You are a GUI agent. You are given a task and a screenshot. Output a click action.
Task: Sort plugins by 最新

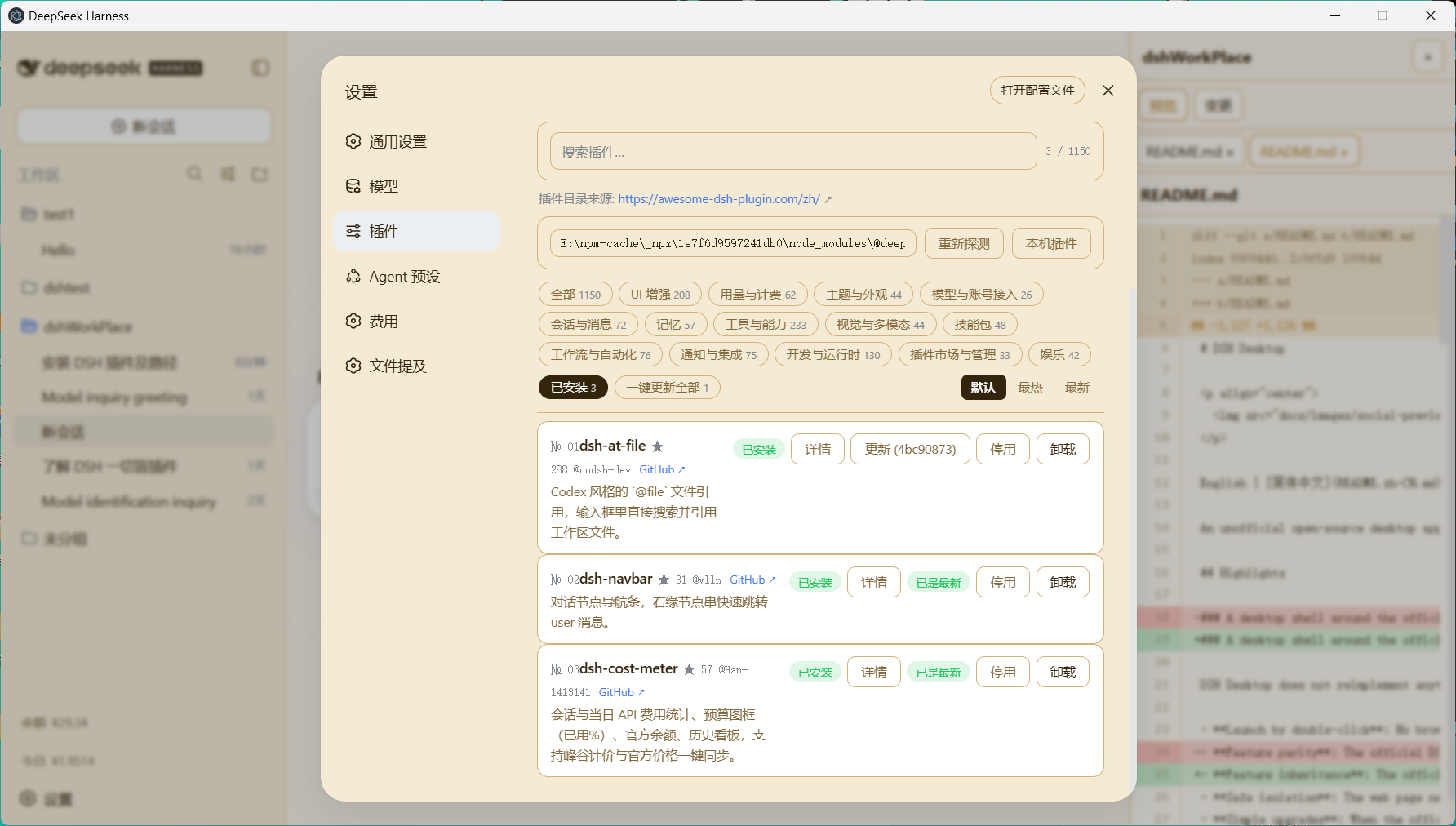pos(1076,388)
